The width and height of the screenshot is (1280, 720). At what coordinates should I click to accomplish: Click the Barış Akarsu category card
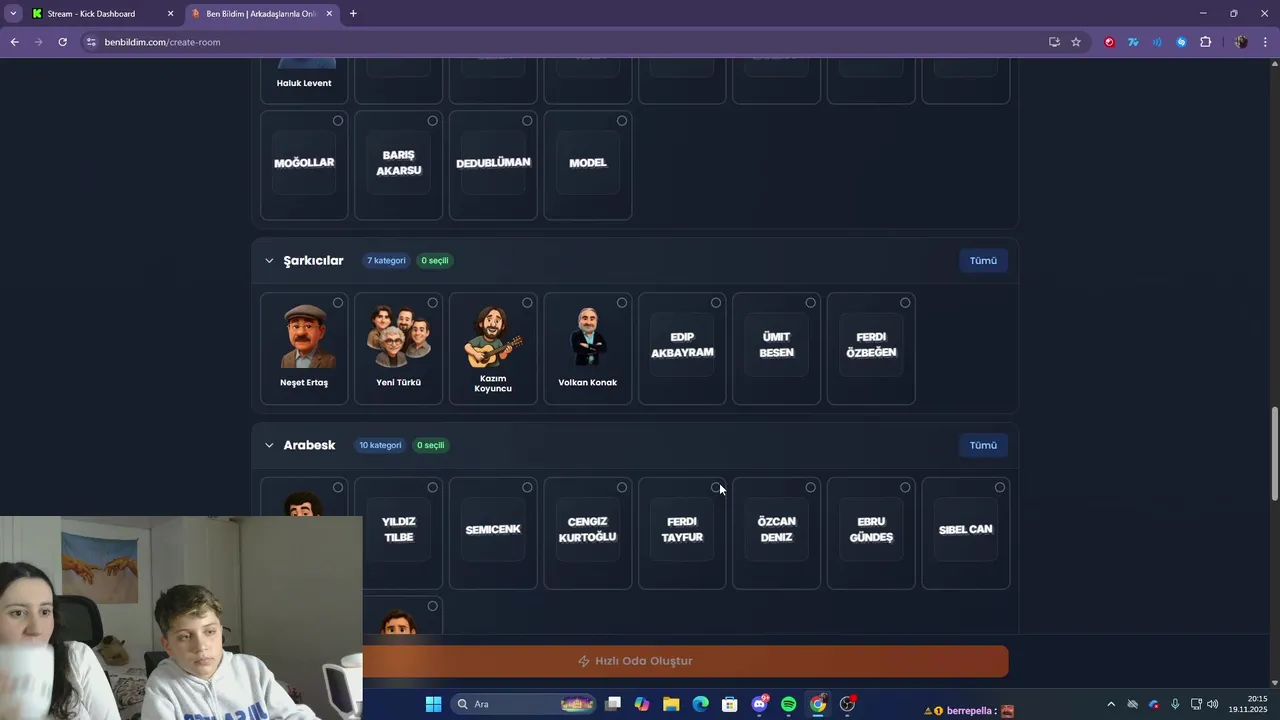click(x=398, y=165)
